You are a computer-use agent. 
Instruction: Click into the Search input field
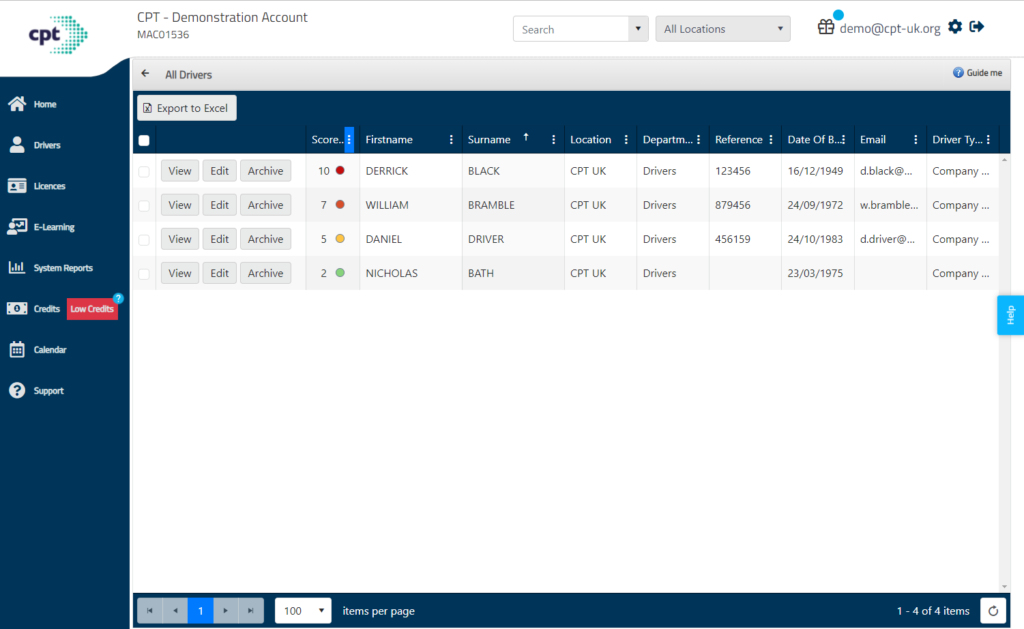coord(570,29)
